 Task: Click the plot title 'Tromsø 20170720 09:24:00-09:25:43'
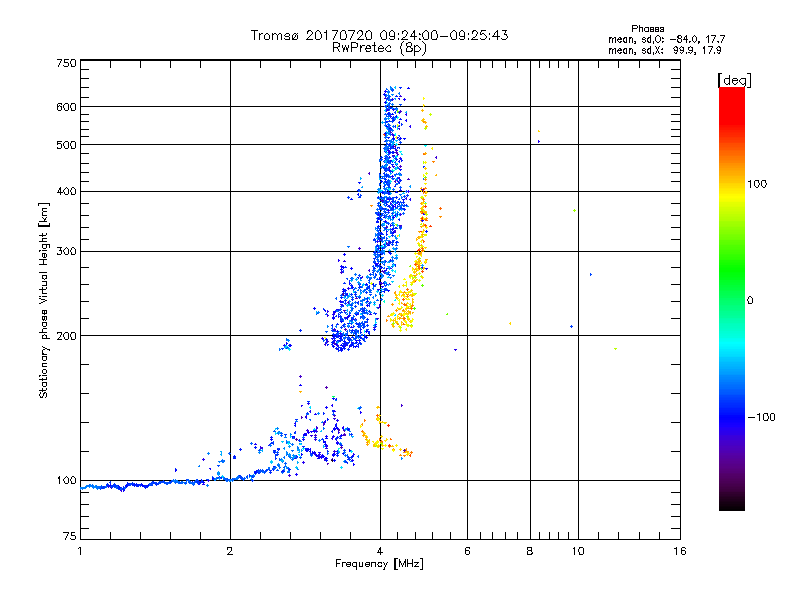point(379,35)
